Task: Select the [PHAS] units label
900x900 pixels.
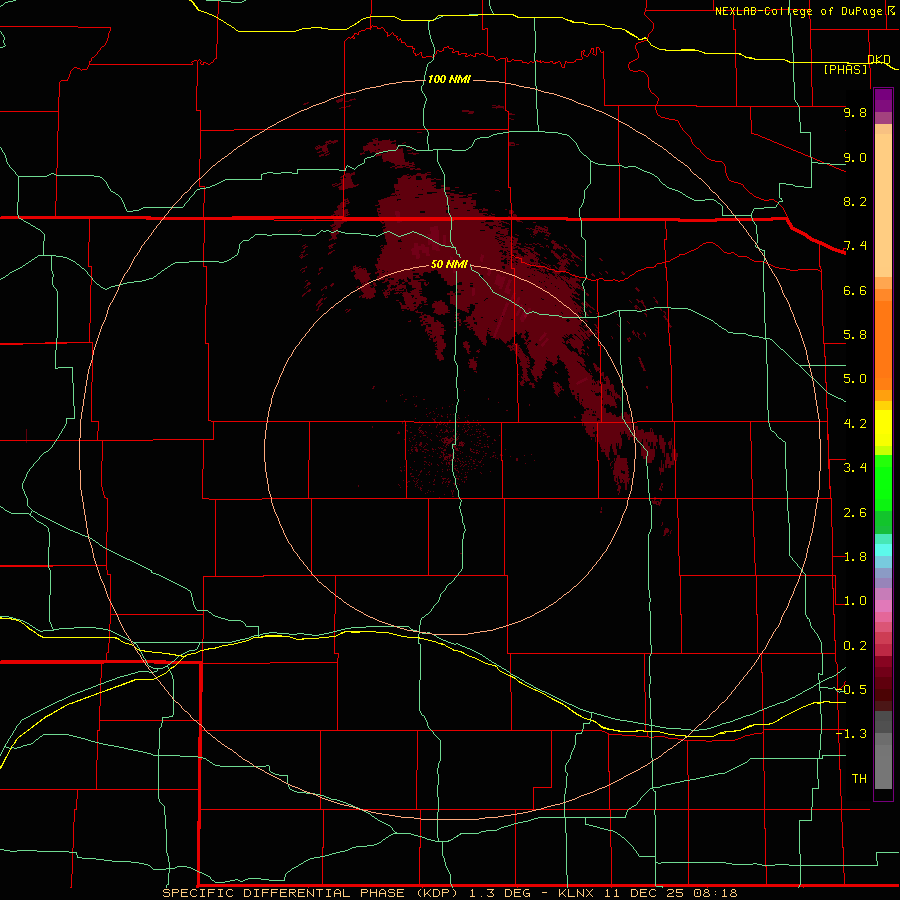Action: [x=845, y=70]
